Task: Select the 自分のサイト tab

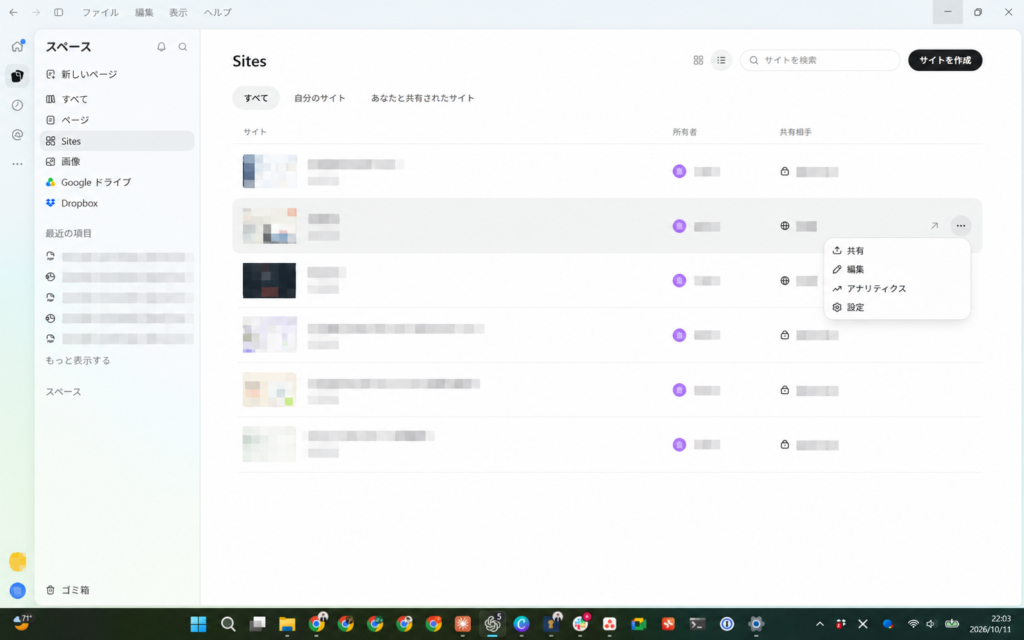Action: tap(319, 98)
